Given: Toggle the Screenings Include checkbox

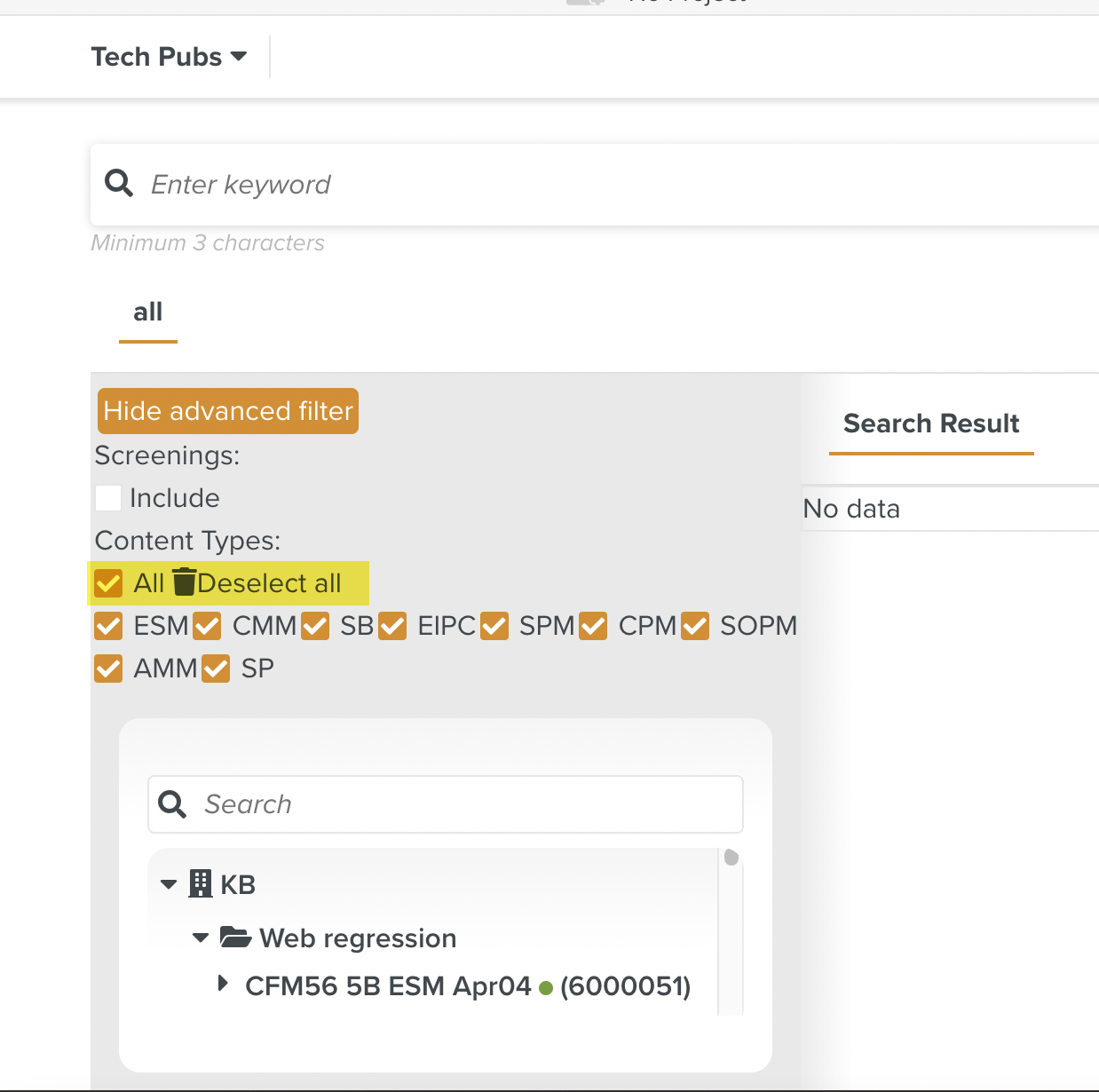Looking at the screenshot, I should click(x=108, y=498).
